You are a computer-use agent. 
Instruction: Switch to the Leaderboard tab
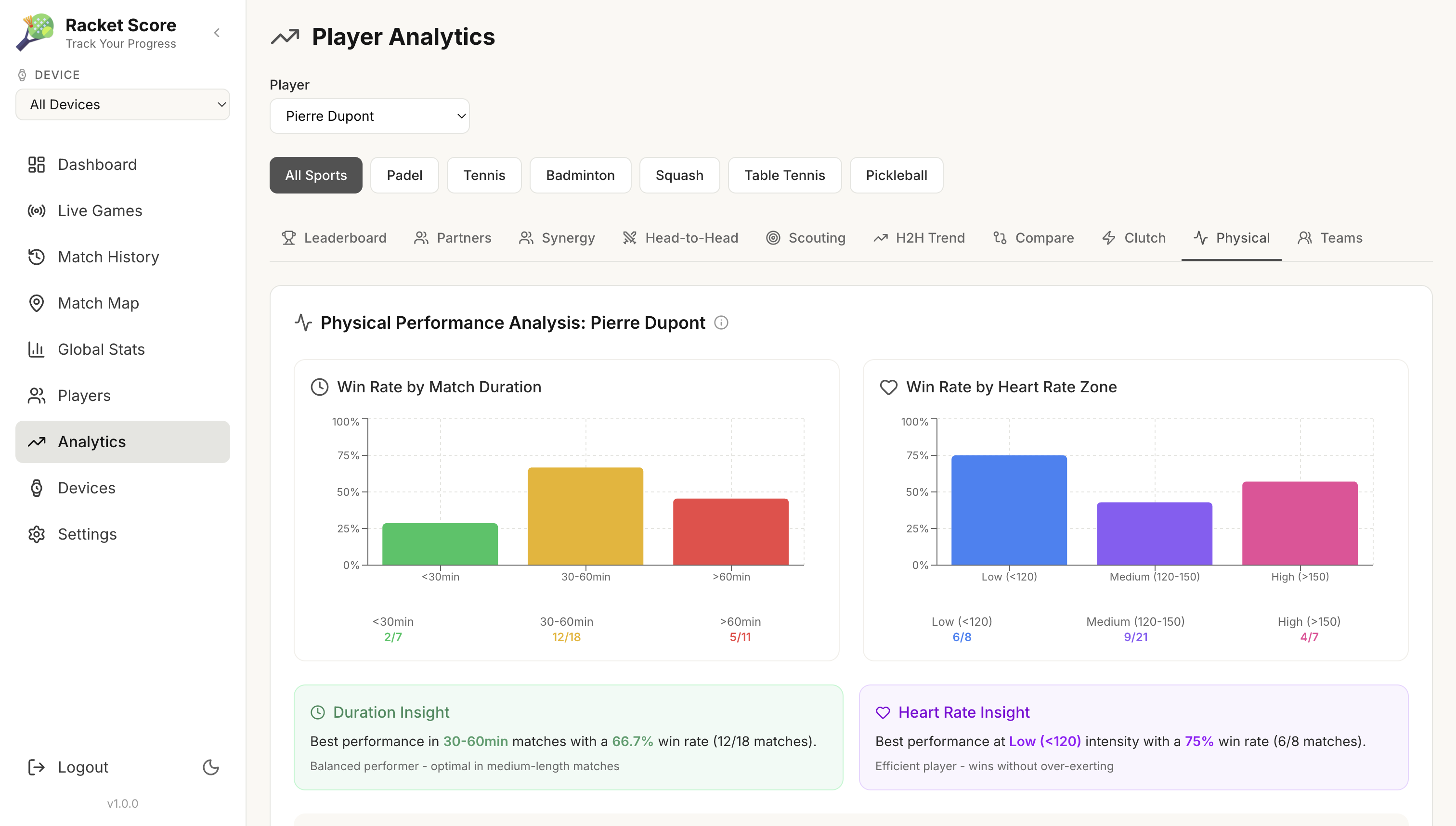(334, 238)
